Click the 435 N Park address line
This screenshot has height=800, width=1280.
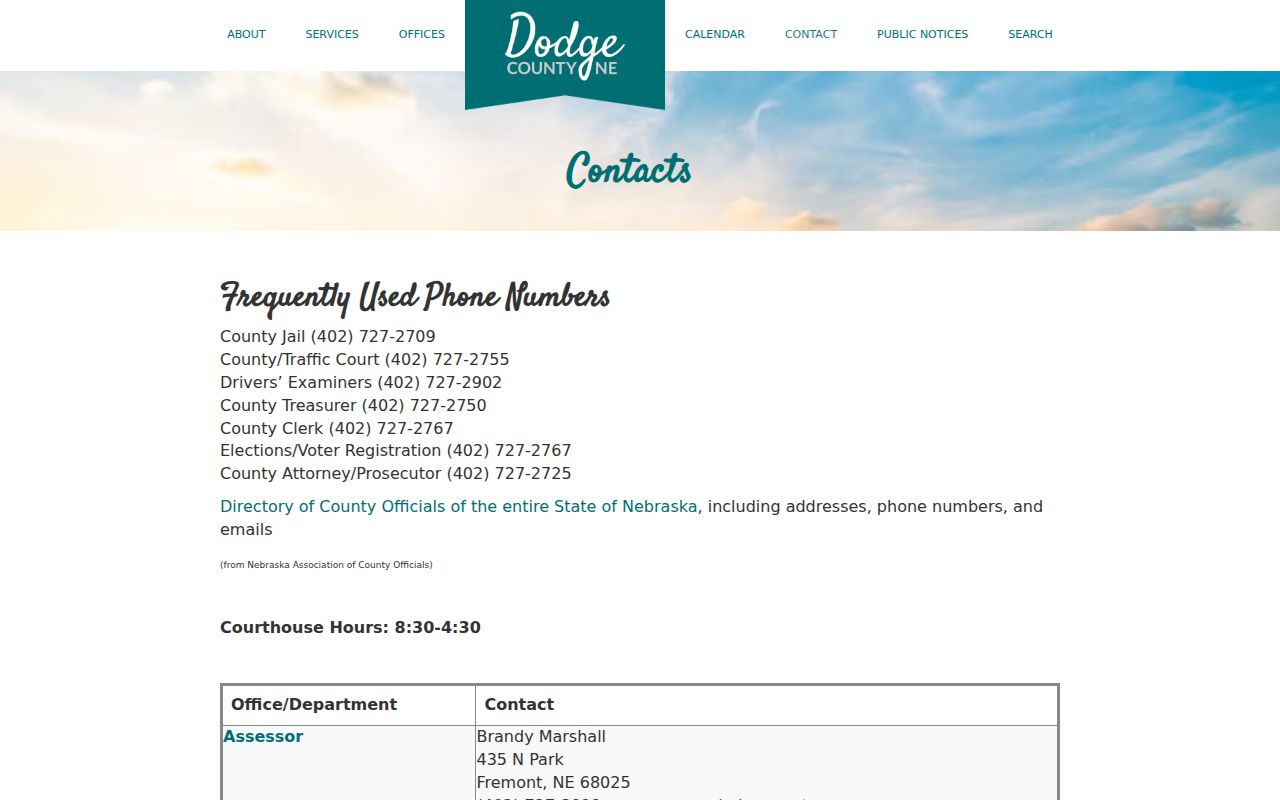(x=520, y=760)
